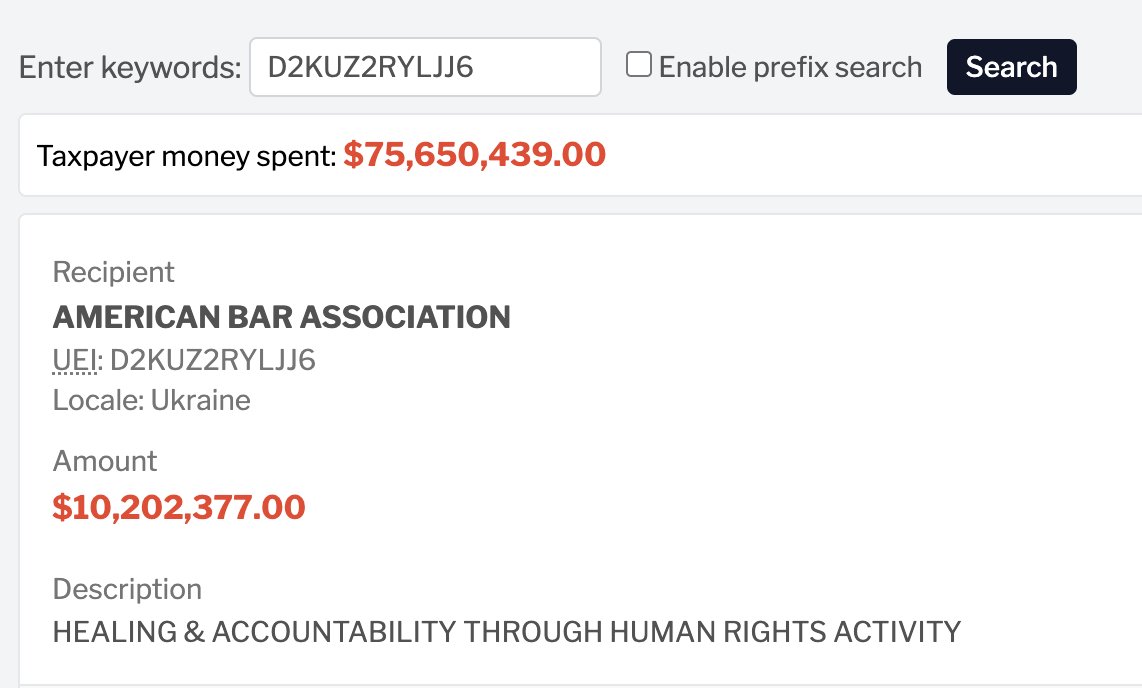
Task: Click the underlined UEI abbreviation
Action: tap(76, 360)
